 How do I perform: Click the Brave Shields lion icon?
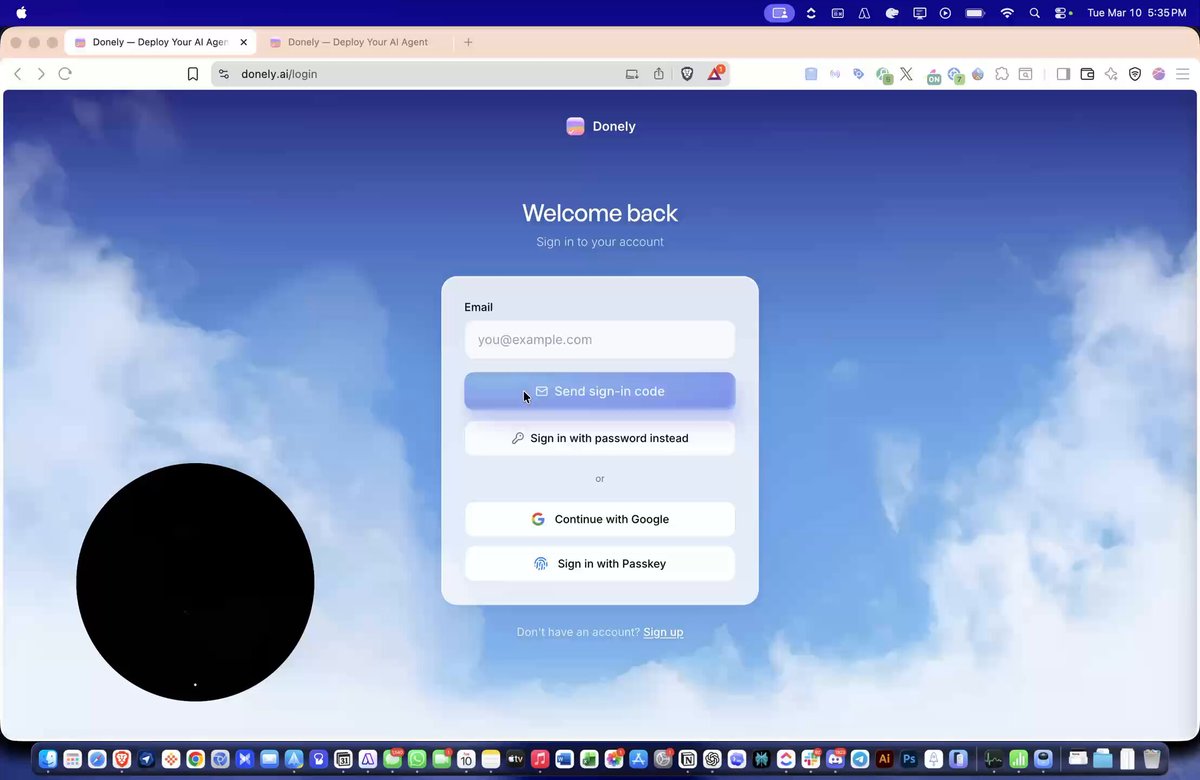point(687,74)
